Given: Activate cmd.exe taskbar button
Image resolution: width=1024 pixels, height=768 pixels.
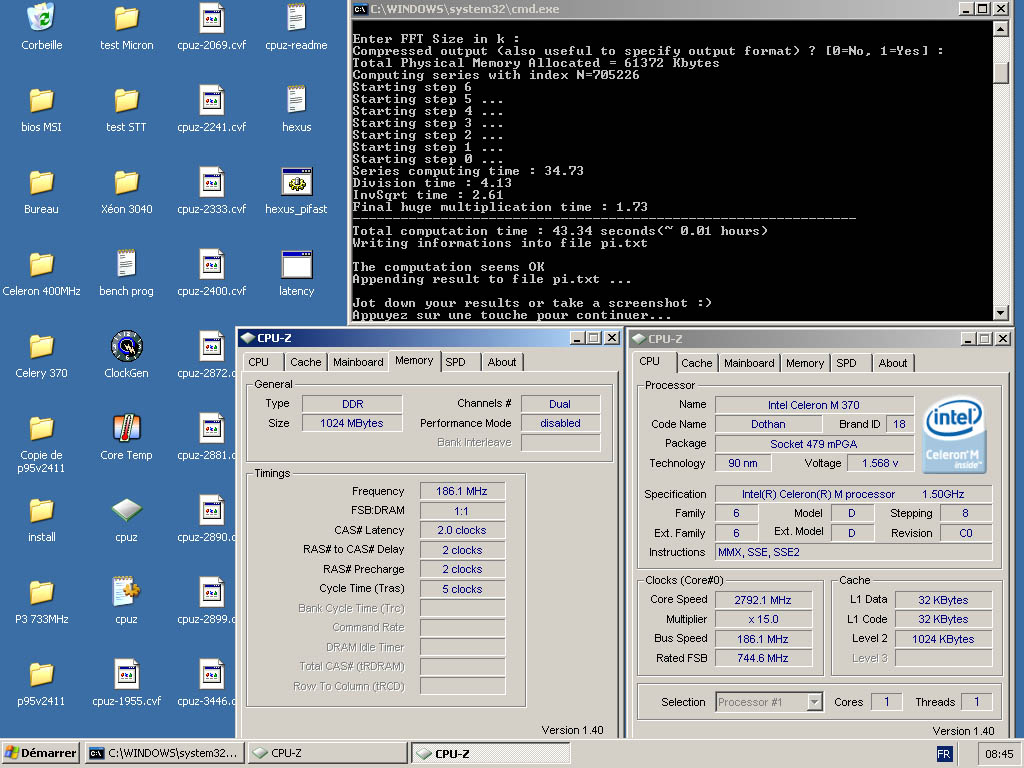Looking at the screenshot, I should point(165,753).
